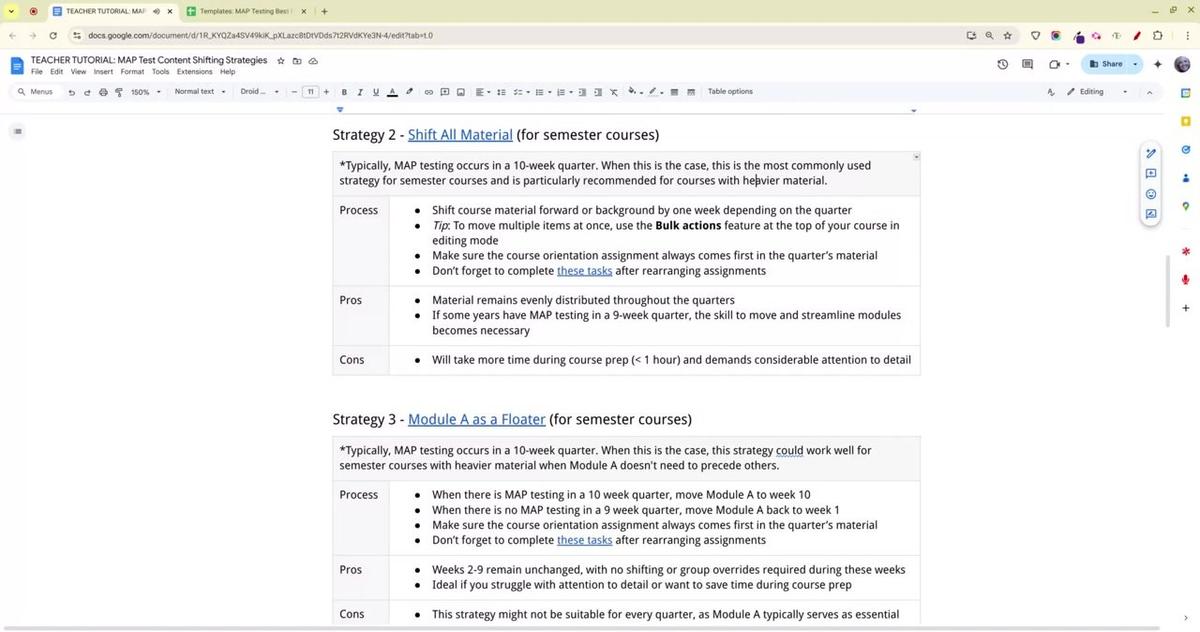Click the Share button
The width and height of the screenshot is (1200, 632).
(1106, 64)
